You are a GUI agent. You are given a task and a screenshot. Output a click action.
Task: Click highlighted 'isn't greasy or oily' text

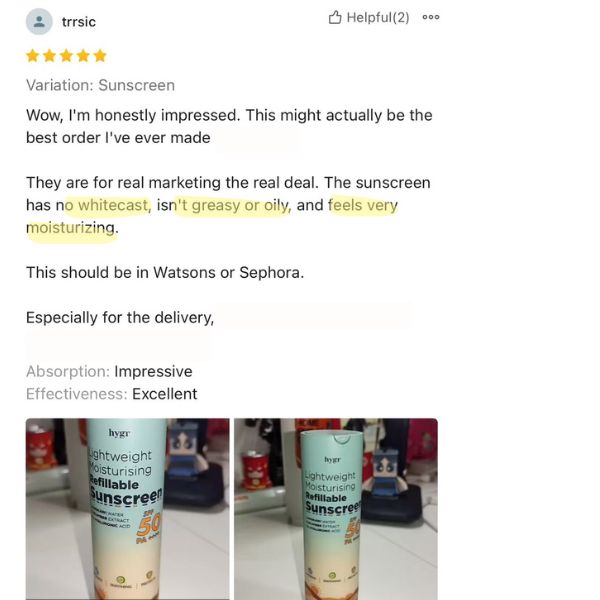[224, 205]
